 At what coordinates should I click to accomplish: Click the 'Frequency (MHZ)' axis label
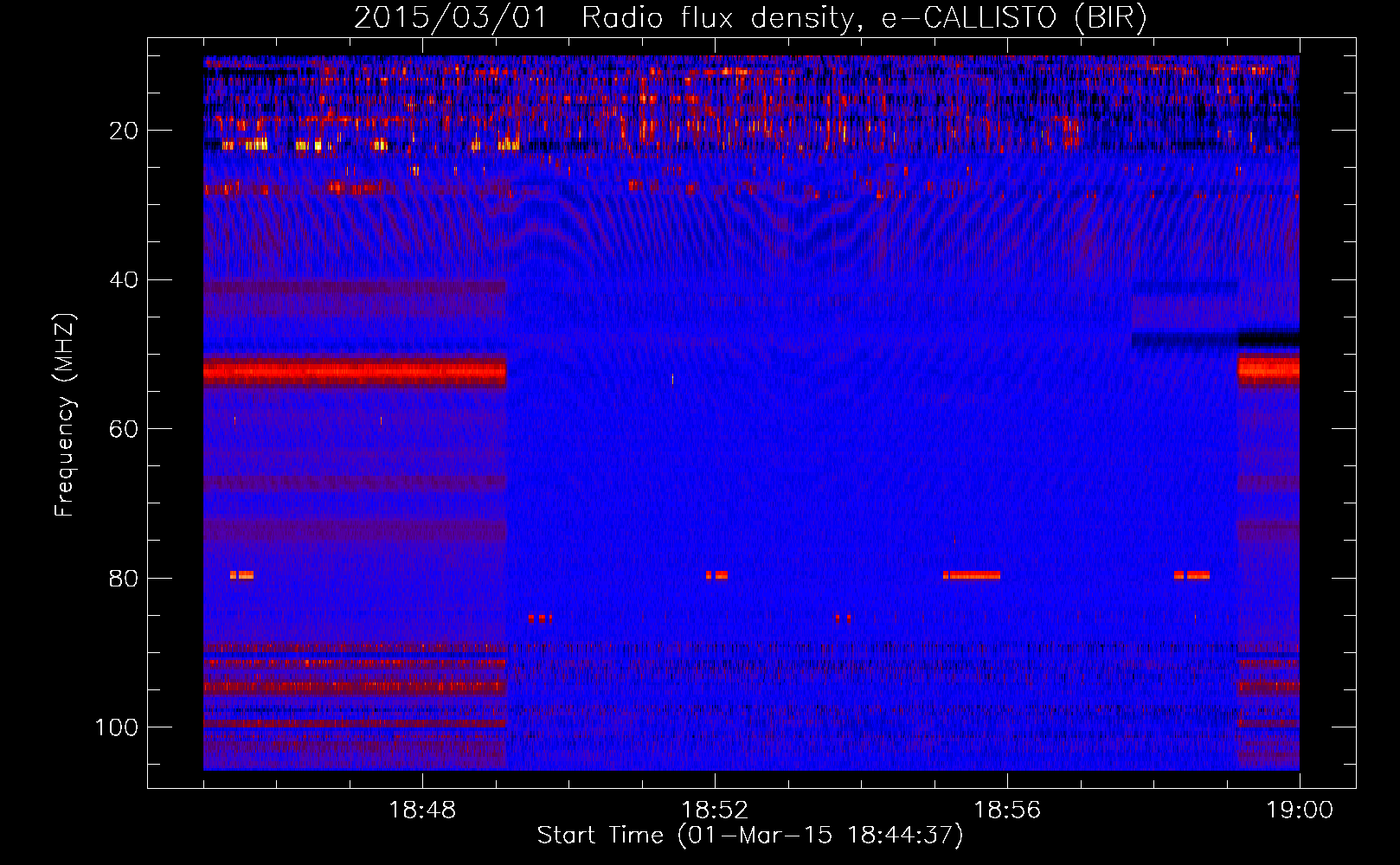point(65,415)
